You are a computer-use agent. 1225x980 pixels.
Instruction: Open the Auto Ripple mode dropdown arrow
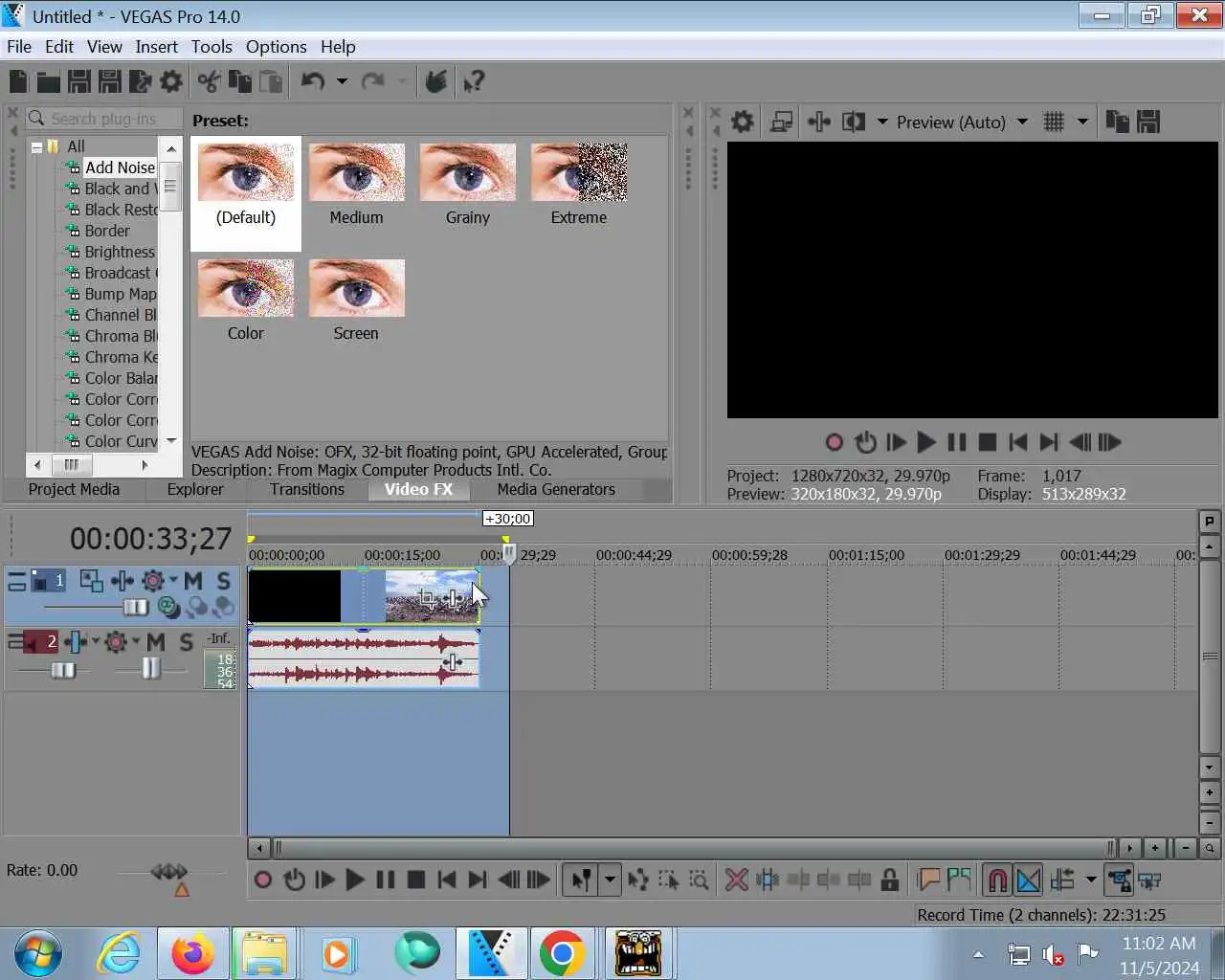coord(1090,880)
